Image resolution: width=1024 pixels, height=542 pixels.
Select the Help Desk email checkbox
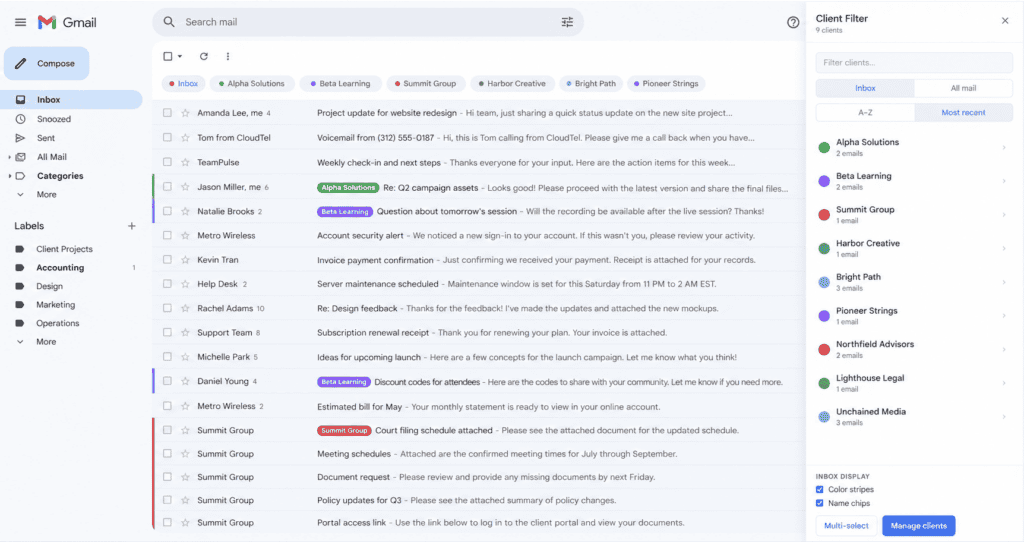click(x=167, y=284)
